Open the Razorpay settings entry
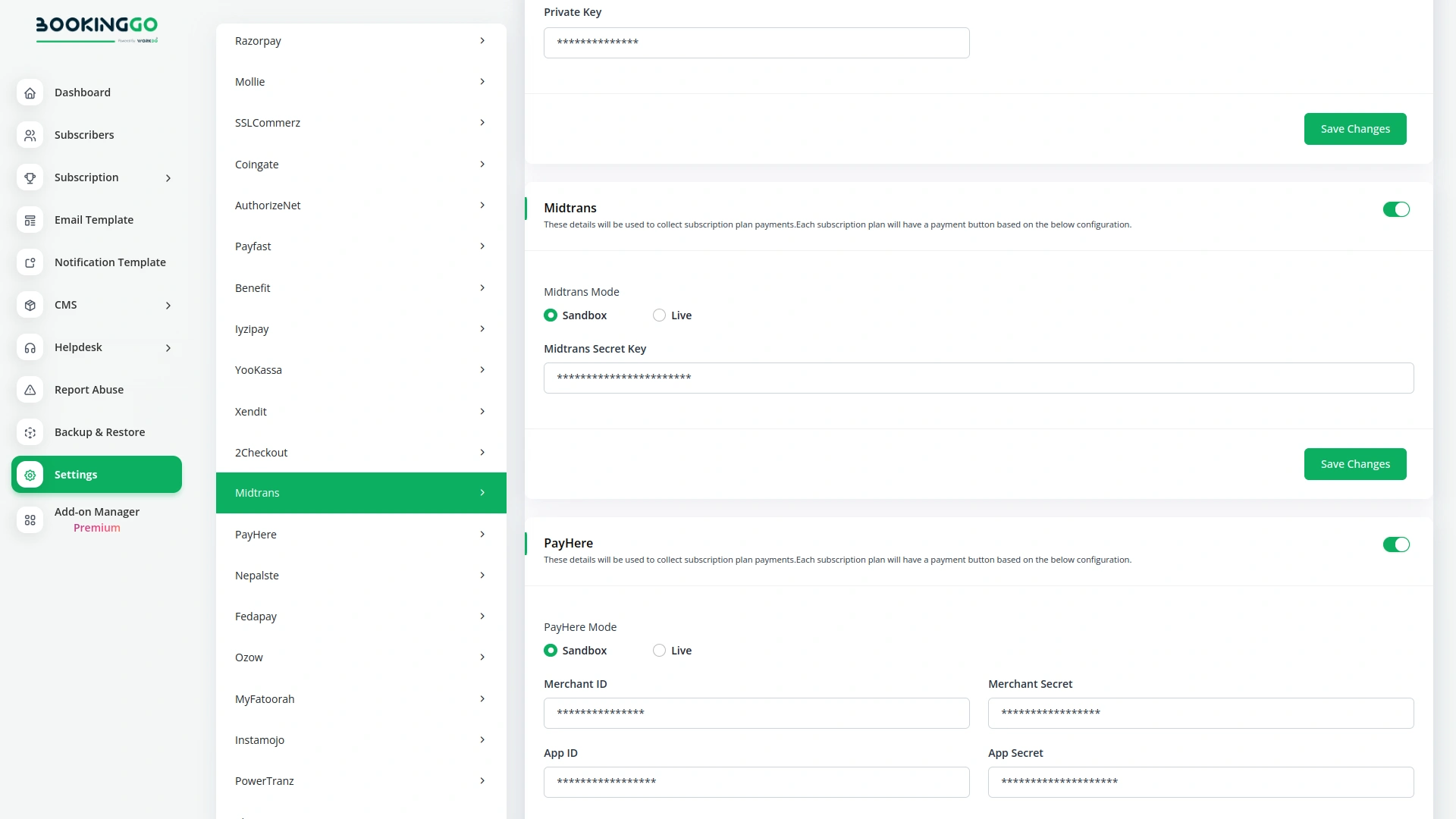Image resolution: width=1456 pixels, height=819 pixels. [360, 40]
